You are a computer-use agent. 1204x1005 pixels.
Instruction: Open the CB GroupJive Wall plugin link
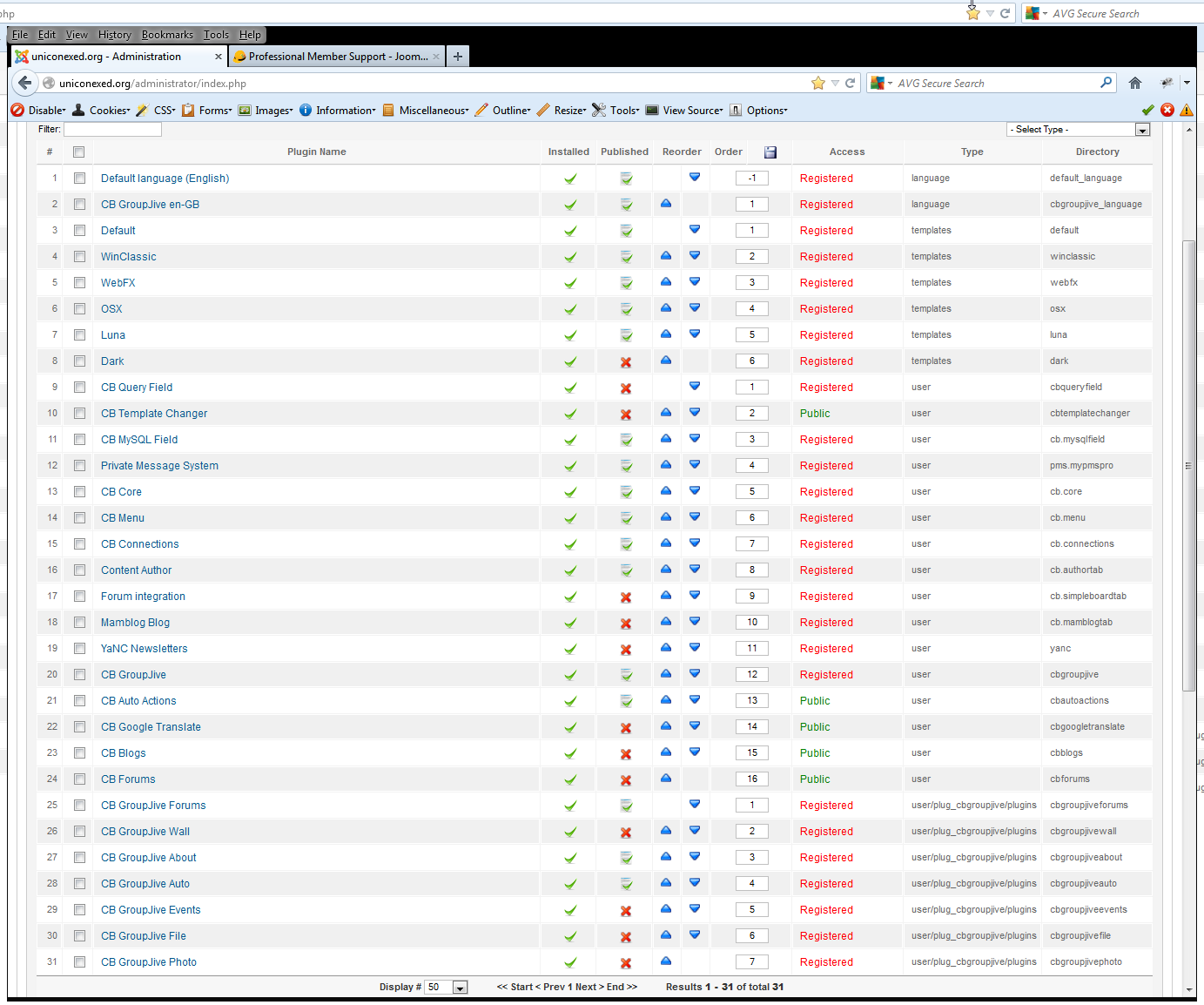pyautogui.click(x=145, y=832)
